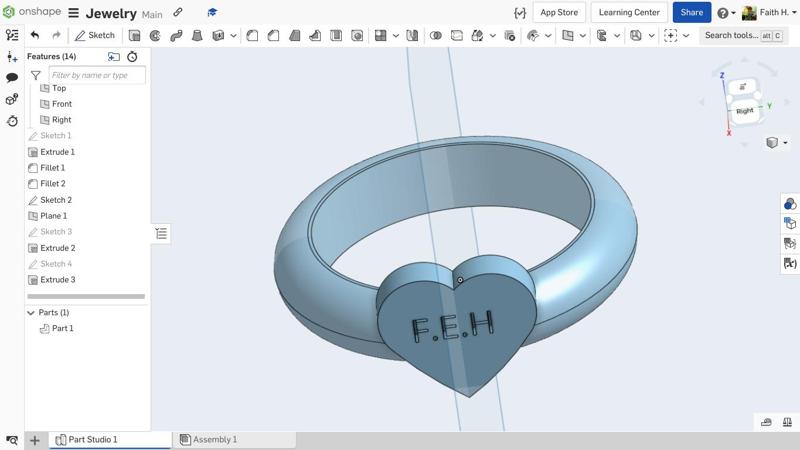The width and height of the screenshot is (800, 450).
Task: Select the Draft tool
Action: point(294,35)
